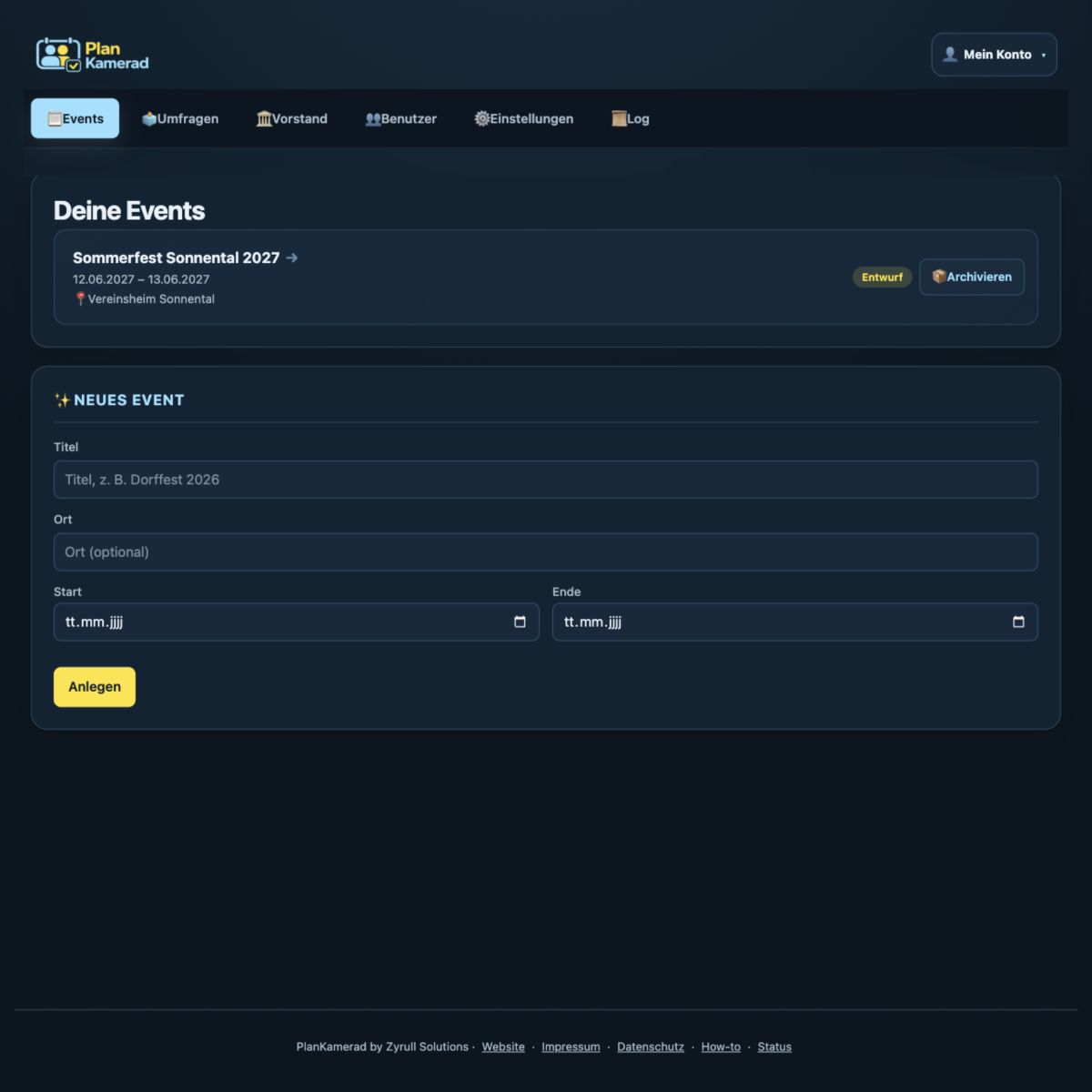Focus the Ort input field
The height and width of the screenshot is (1092, 1092).
[546, 552]
